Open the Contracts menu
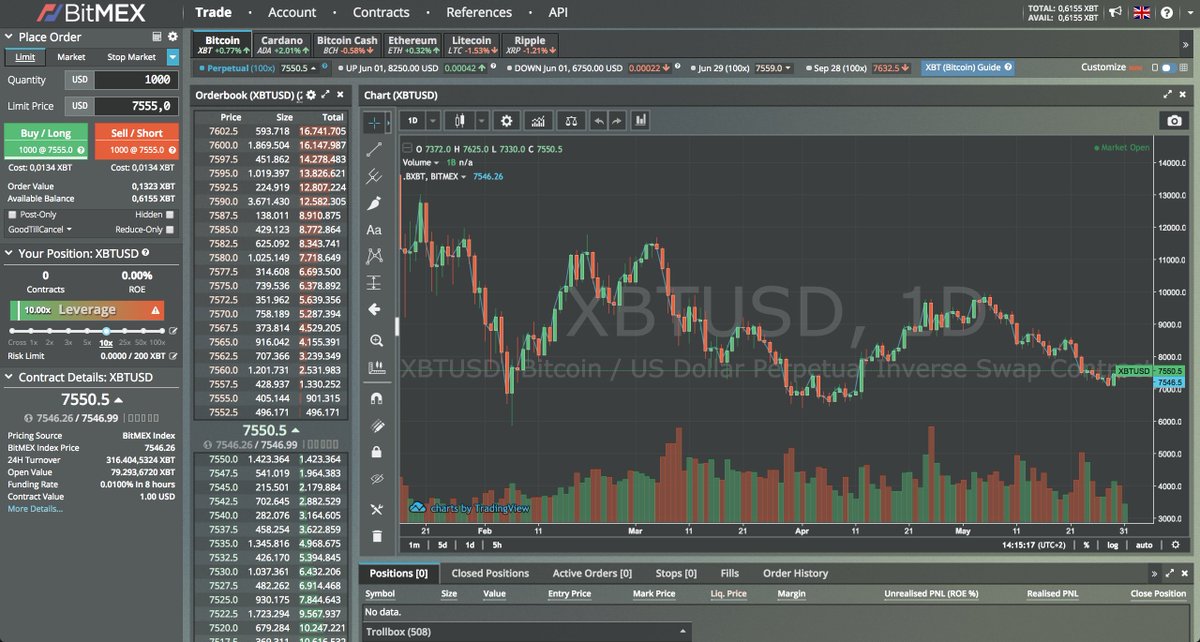Screen dimensions: 1200x642 click(381, 13)
